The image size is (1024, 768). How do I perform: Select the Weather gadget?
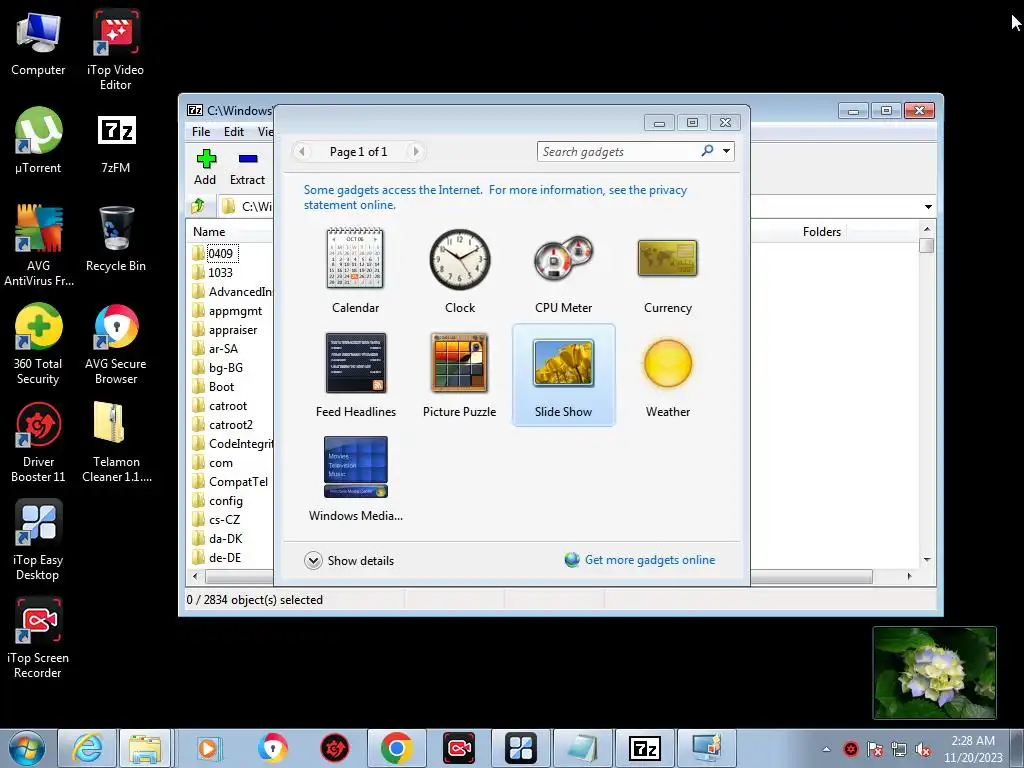click(667, 375)
